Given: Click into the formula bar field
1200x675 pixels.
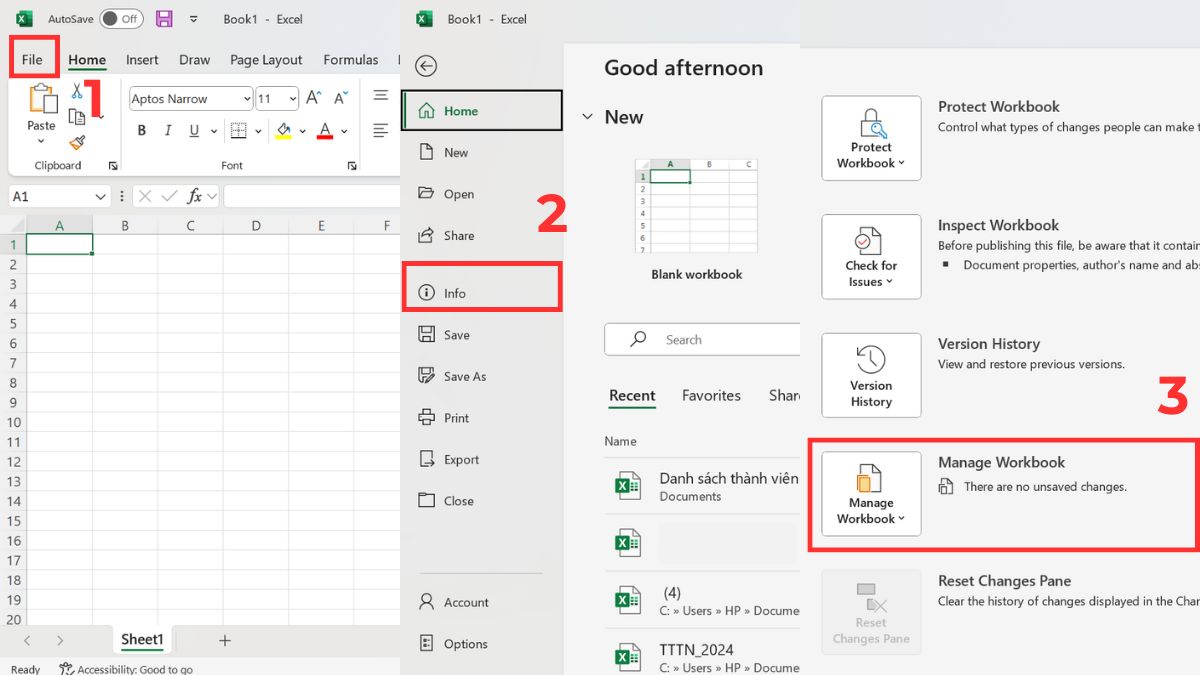Looking at the screenshot, I should click(311, 197).
